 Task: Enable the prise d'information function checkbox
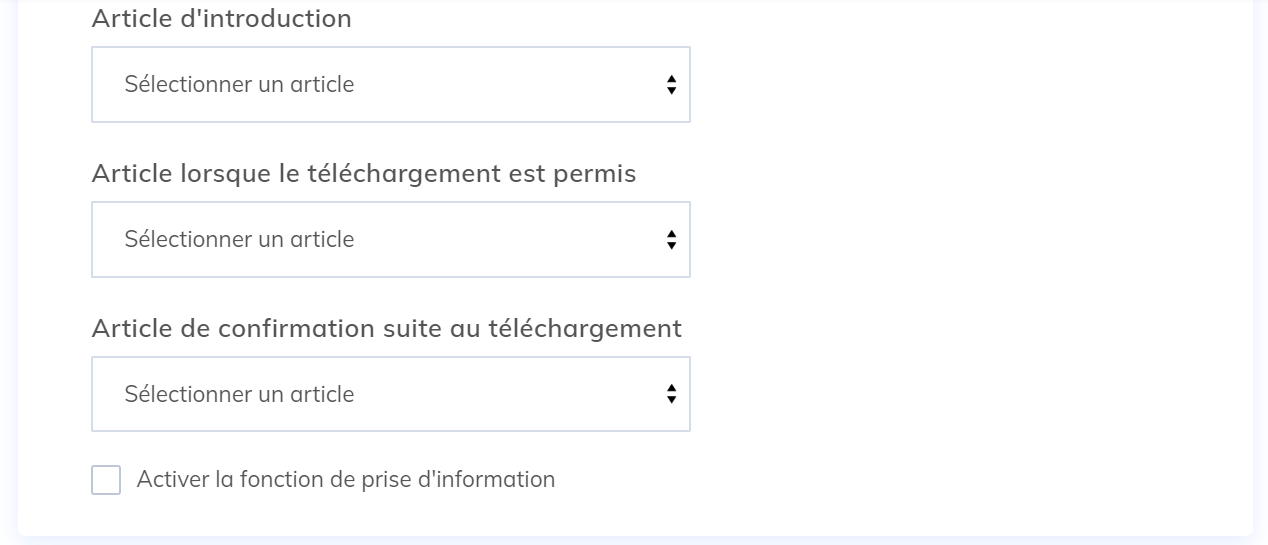point(106,480)
